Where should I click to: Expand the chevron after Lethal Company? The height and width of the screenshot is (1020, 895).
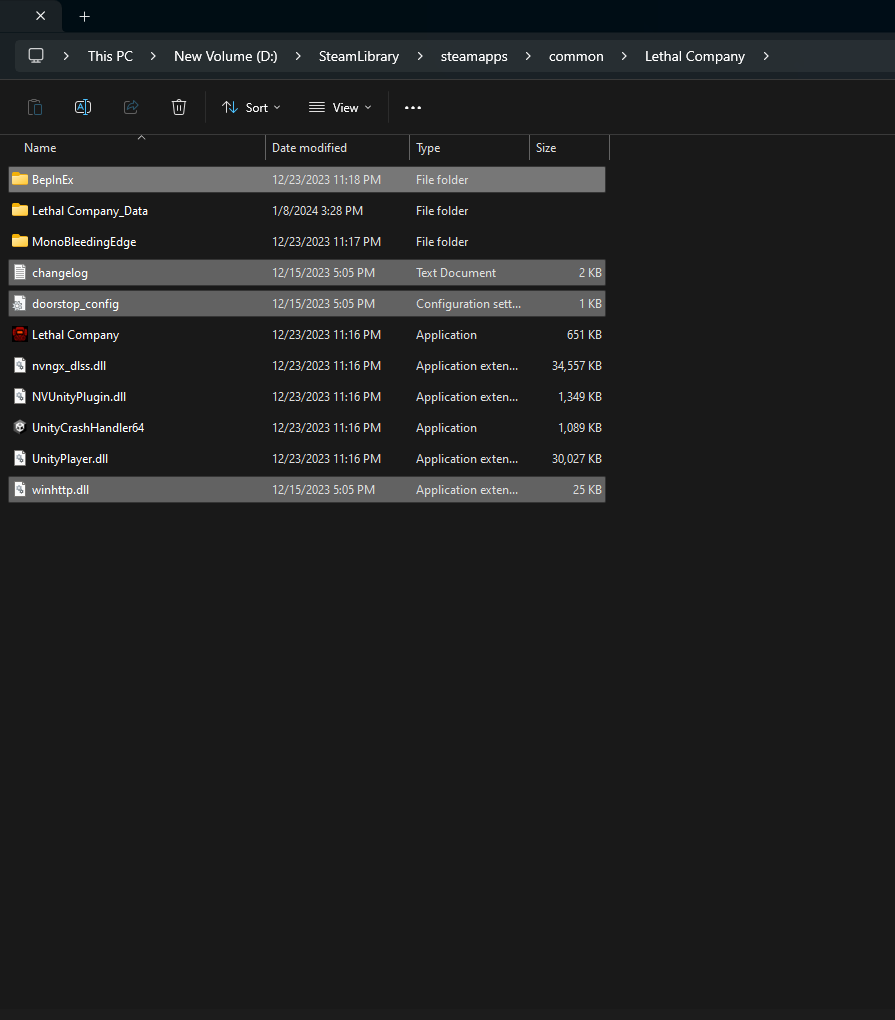coord(766,56)
